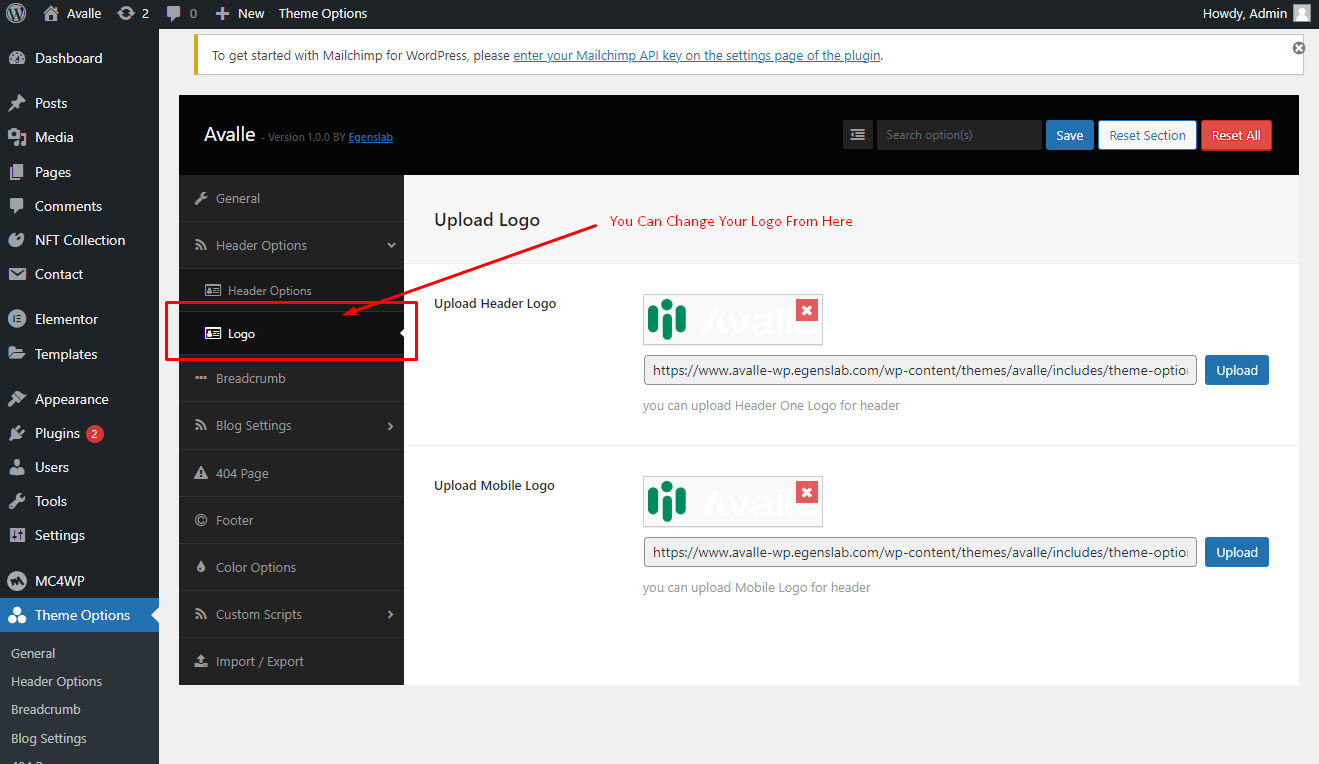Click the header logo URL field
The height and width of the screenshot is (764, 1319).
pyautogui.click(x=920, y=370)
